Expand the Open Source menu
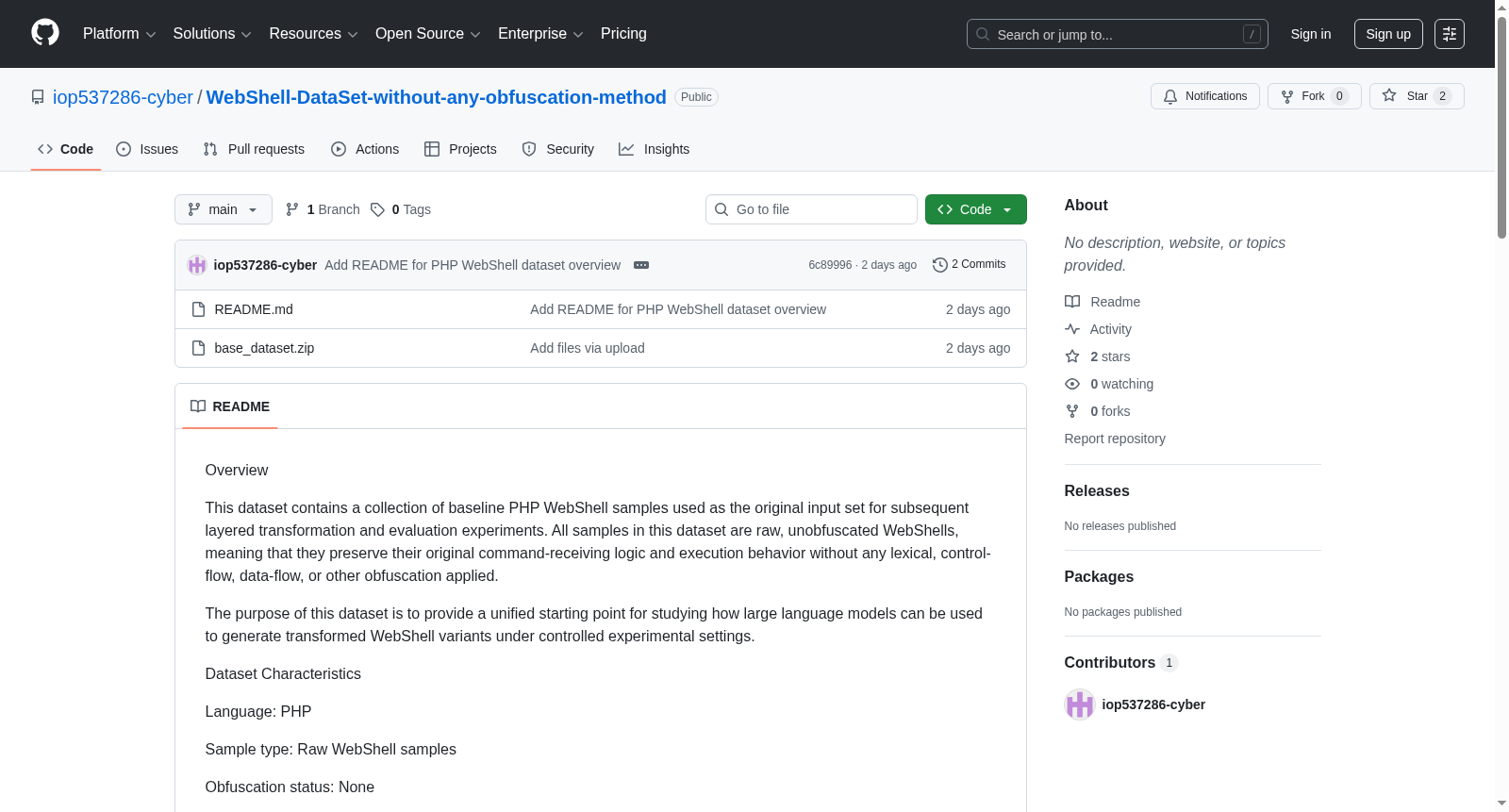The image size is (1509, 812). (x=428, y=34)
